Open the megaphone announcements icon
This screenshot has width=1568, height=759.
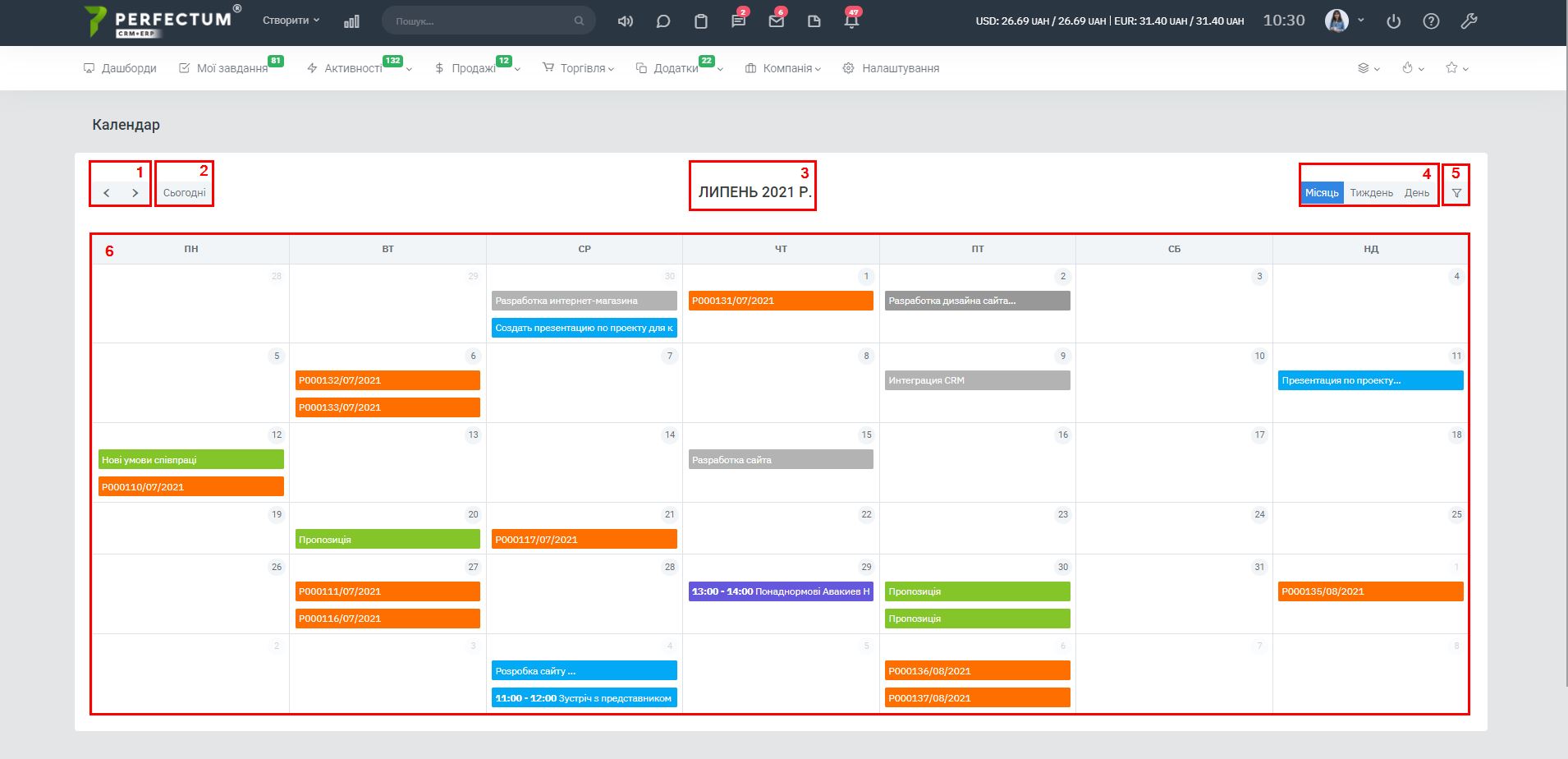click(626, 21)
